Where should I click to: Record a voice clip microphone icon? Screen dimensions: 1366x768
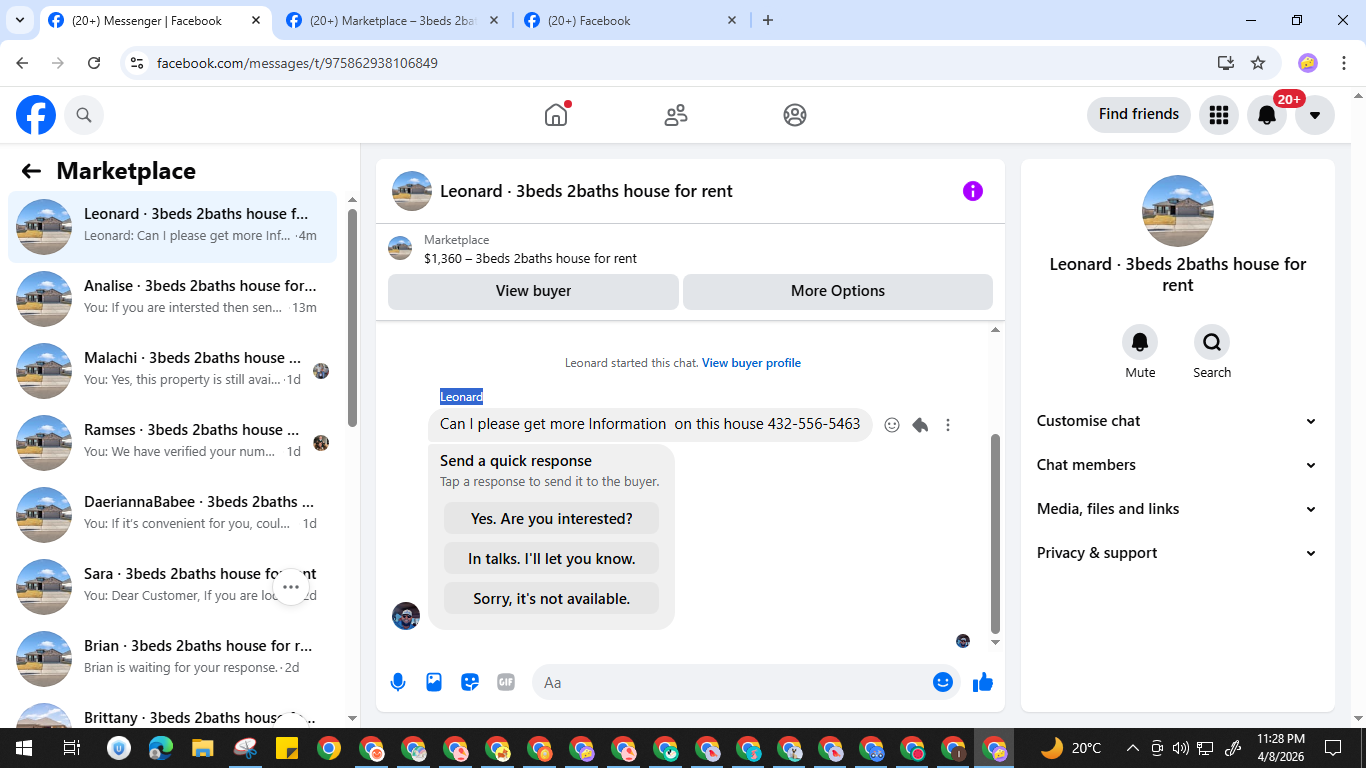point(398,683)
